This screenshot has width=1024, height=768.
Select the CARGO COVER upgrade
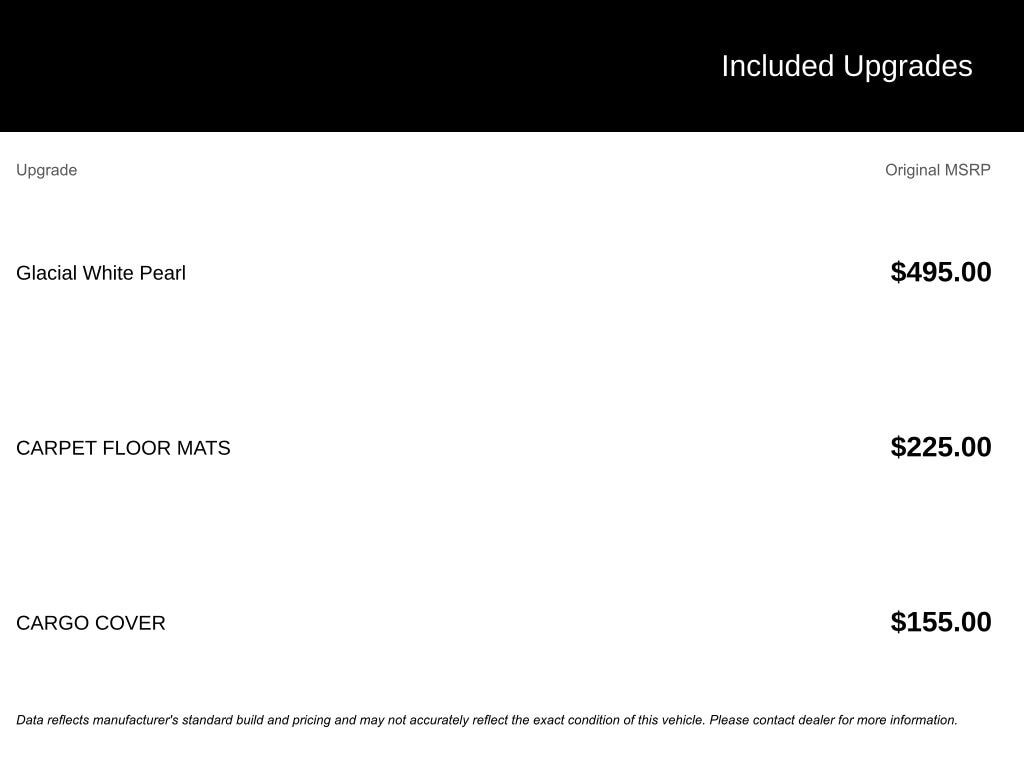click(x=91, y=623)
